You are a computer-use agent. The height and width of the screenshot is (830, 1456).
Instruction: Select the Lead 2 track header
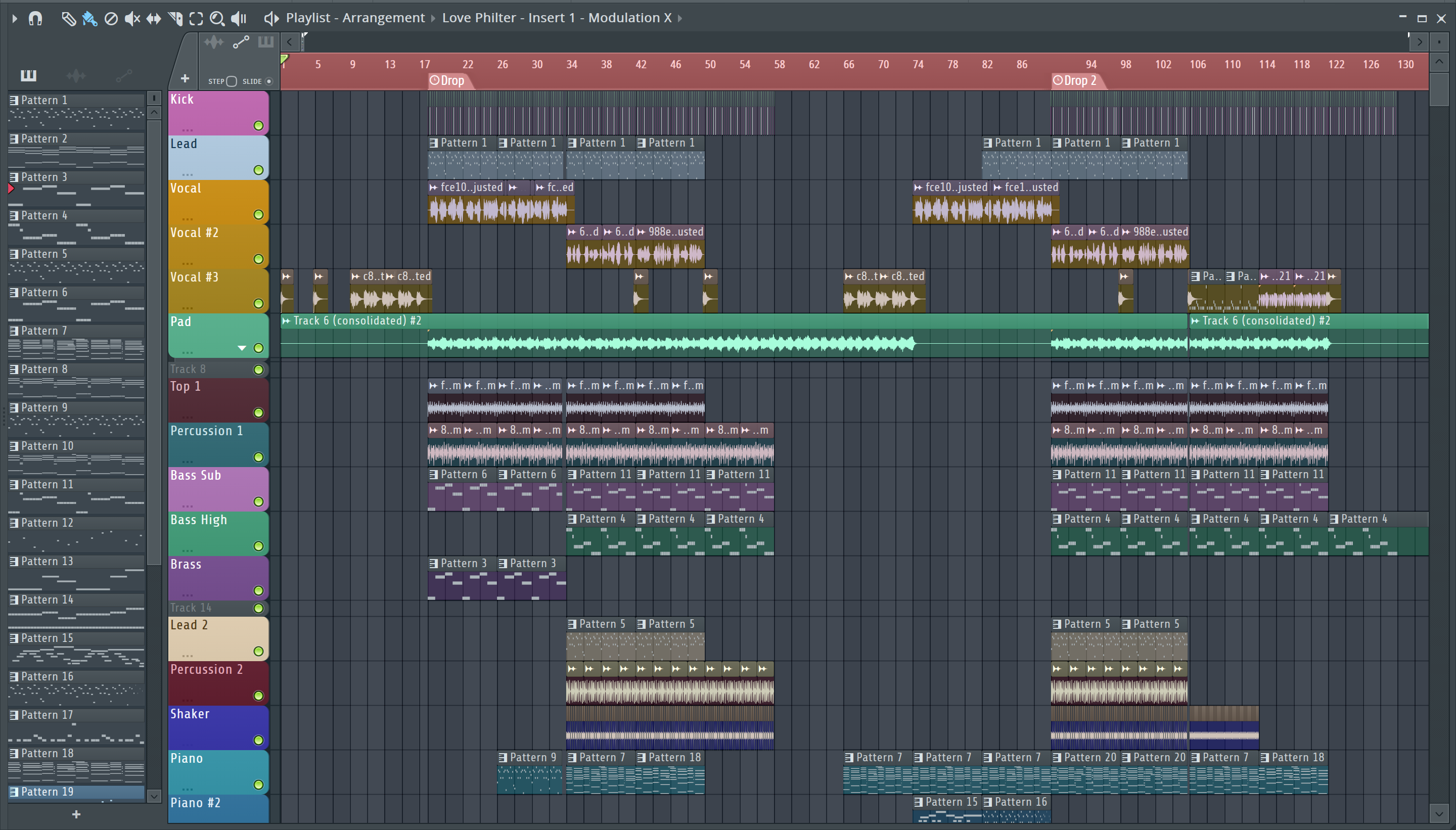[218, 638]
